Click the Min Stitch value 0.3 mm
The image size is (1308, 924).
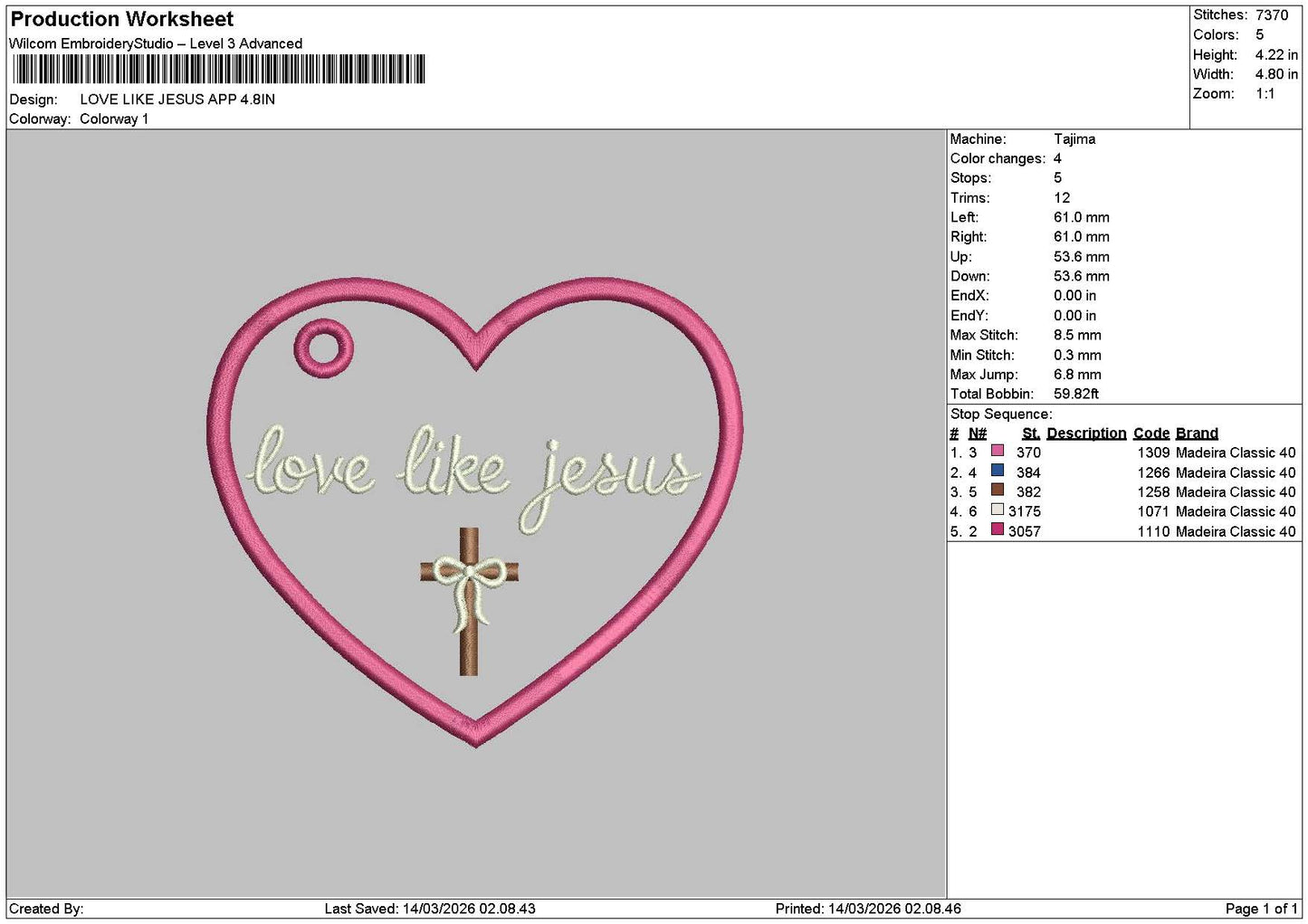coord(1077,356)
